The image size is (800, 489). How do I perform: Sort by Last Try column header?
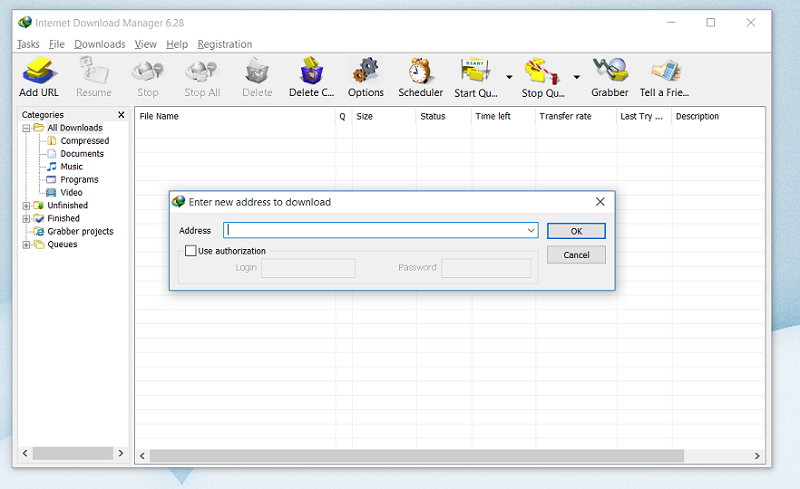(644, 116)
